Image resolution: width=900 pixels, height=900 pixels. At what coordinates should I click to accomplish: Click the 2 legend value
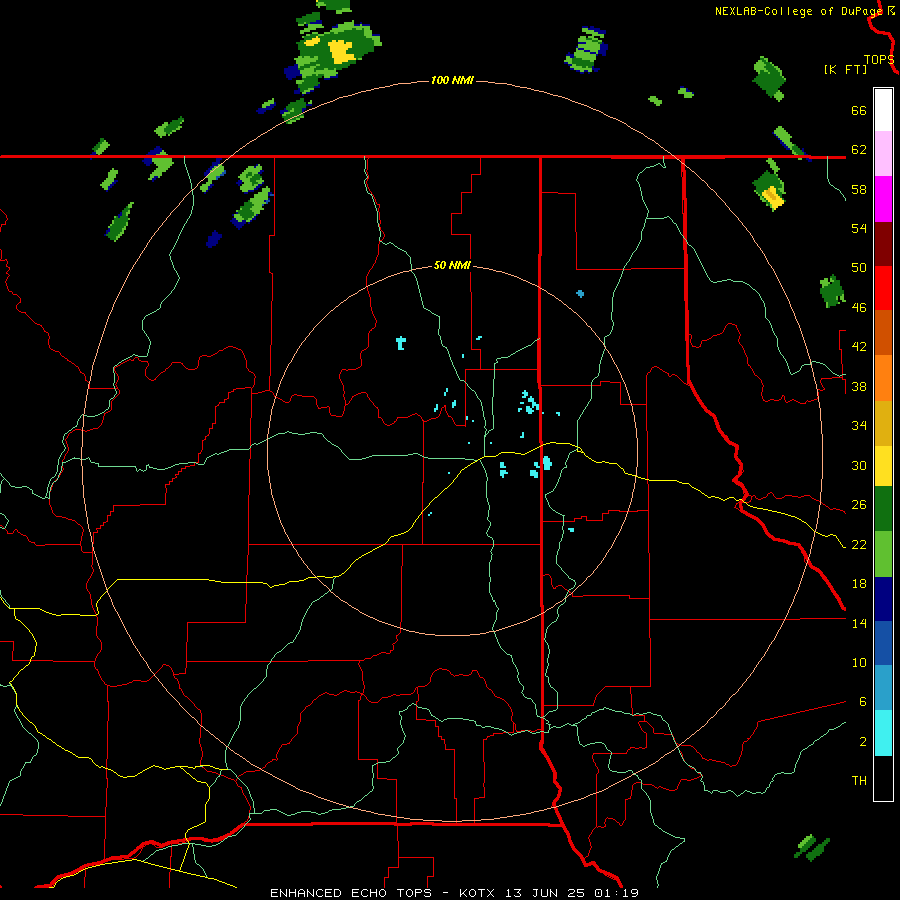pyautogui.click(x=862, y=742)
